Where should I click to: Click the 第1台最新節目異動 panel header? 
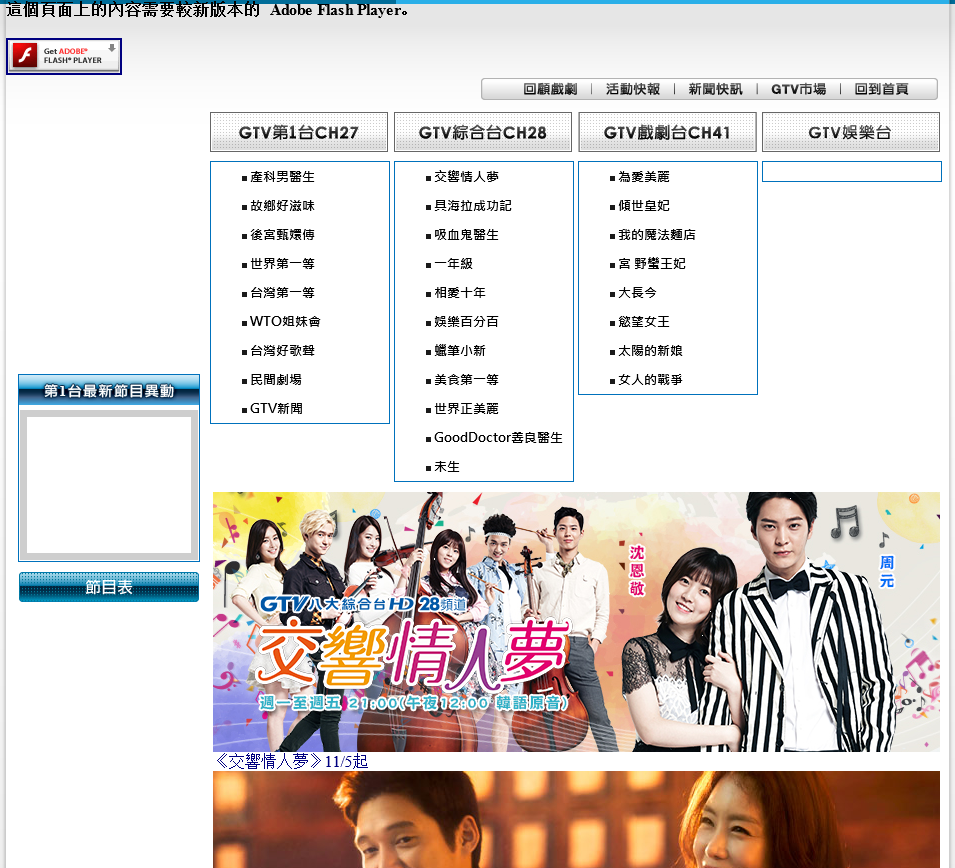pyautogui.click(x=109, y=390)
